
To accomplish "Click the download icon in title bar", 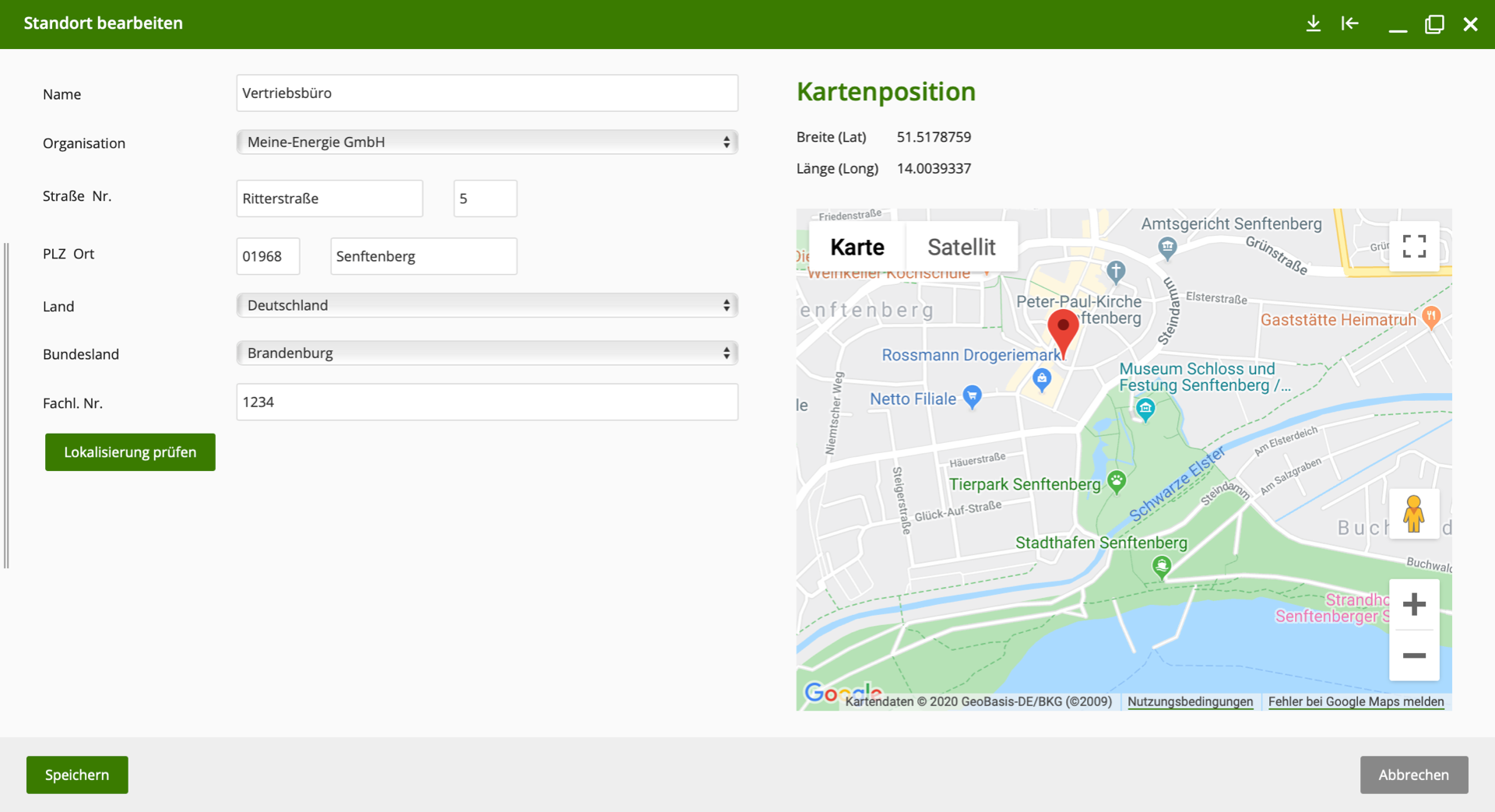I will 1313,23.
